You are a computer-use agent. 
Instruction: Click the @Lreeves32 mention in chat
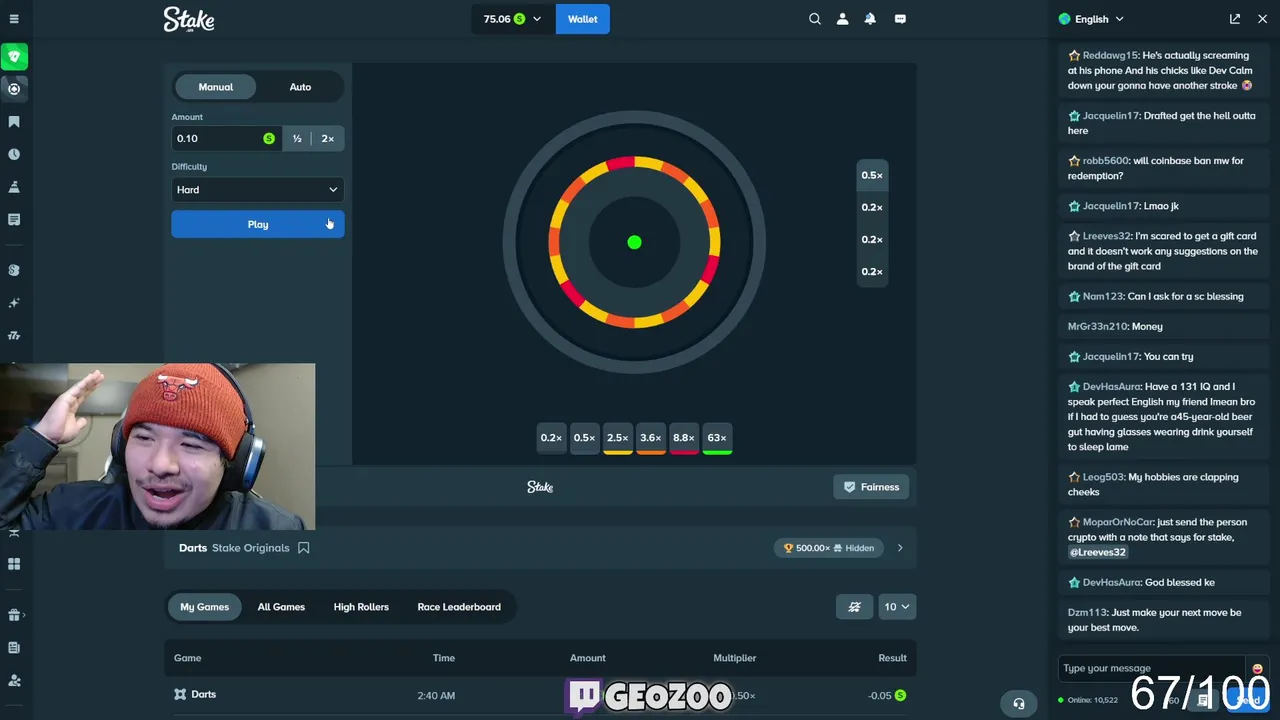click(x=1097, y=552)
